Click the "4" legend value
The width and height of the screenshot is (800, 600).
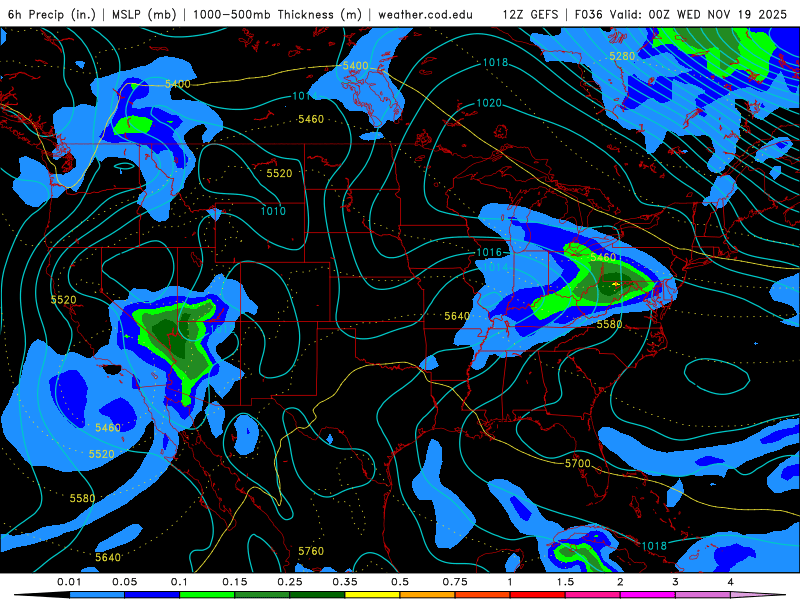(730, 582)
